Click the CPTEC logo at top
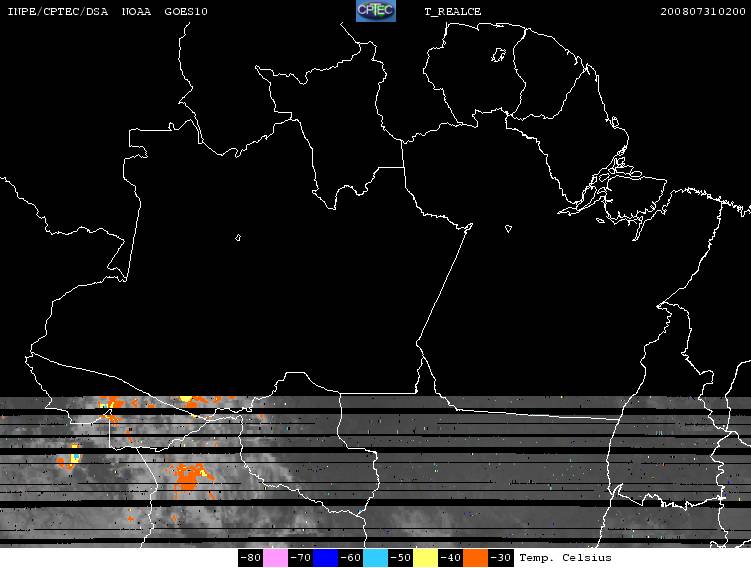Screen dimensions: 751x568 point(376,11)
